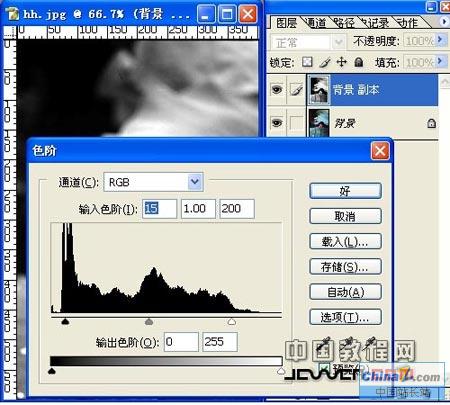This screenshot has height=405, width=450.
Task: Hide the 背景 副本 layer with its eye icon
Action: (x=277, y=89)
